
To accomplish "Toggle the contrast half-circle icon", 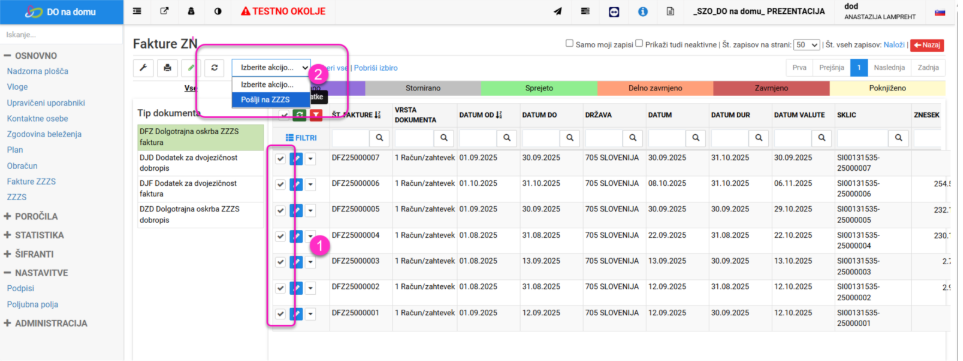I will click(x=217, y=11).
